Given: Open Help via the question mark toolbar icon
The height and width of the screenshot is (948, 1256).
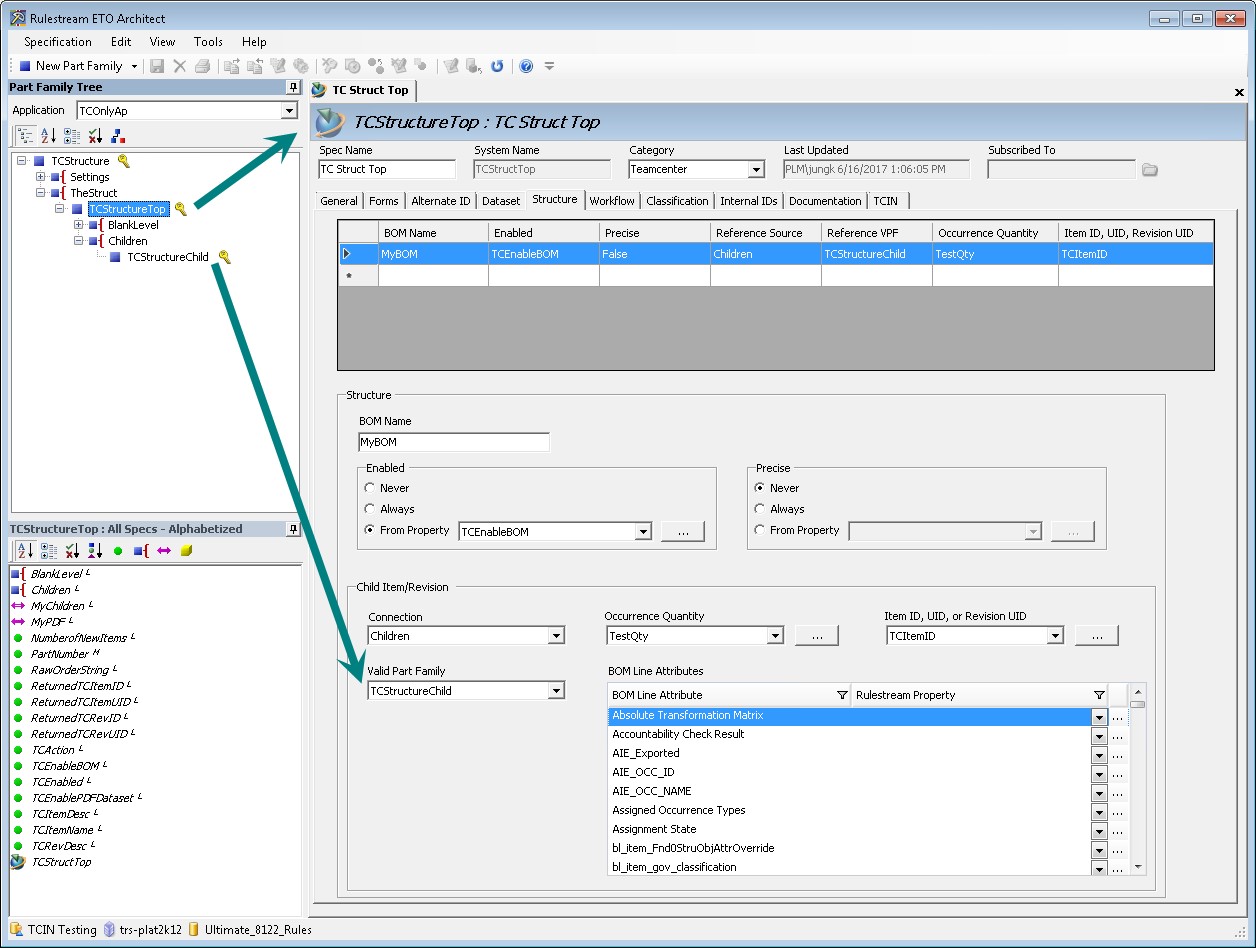Looking at the screenshot, I should [525, 66].
